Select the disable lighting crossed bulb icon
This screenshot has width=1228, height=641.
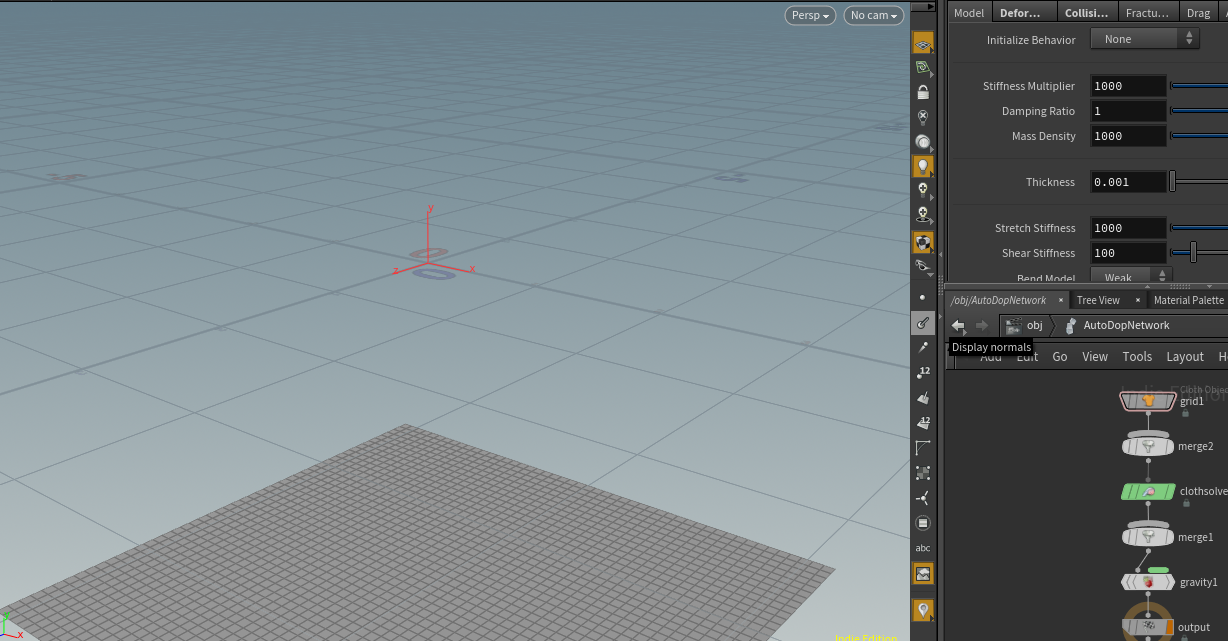pos(923,117)
